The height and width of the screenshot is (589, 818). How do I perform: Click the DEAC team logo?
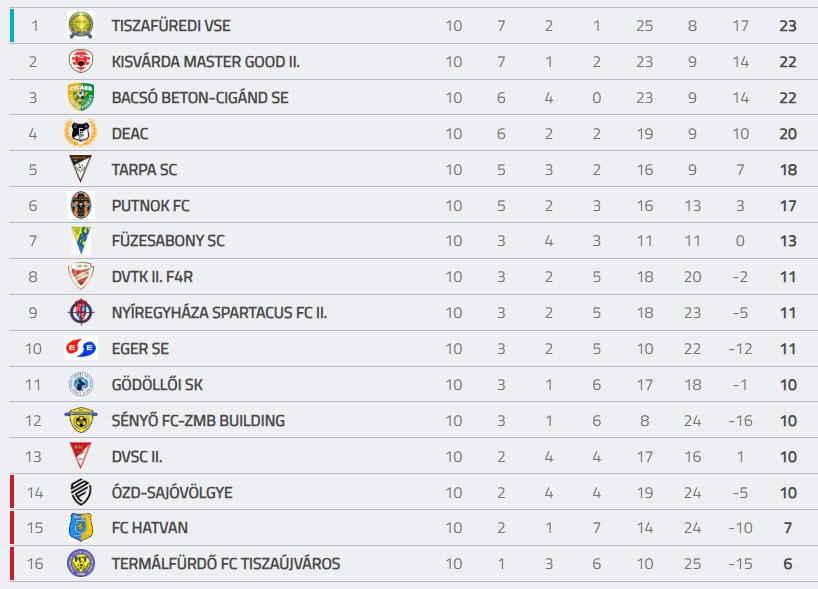tap(80, 133)
